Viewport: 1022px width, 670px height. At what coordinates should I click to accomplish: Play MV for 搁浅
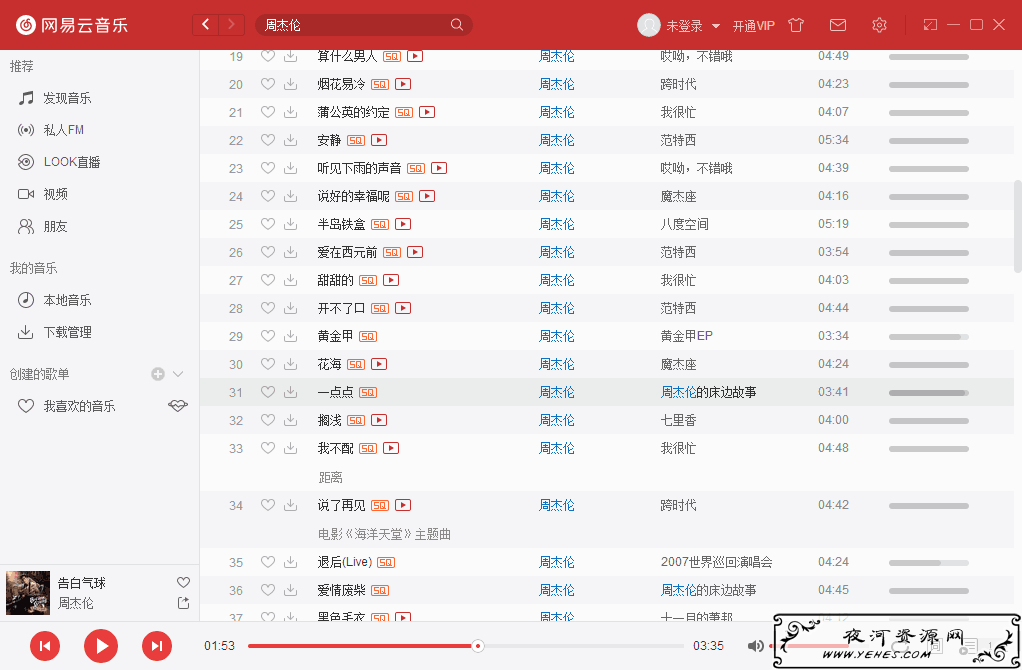click(379, 420)
